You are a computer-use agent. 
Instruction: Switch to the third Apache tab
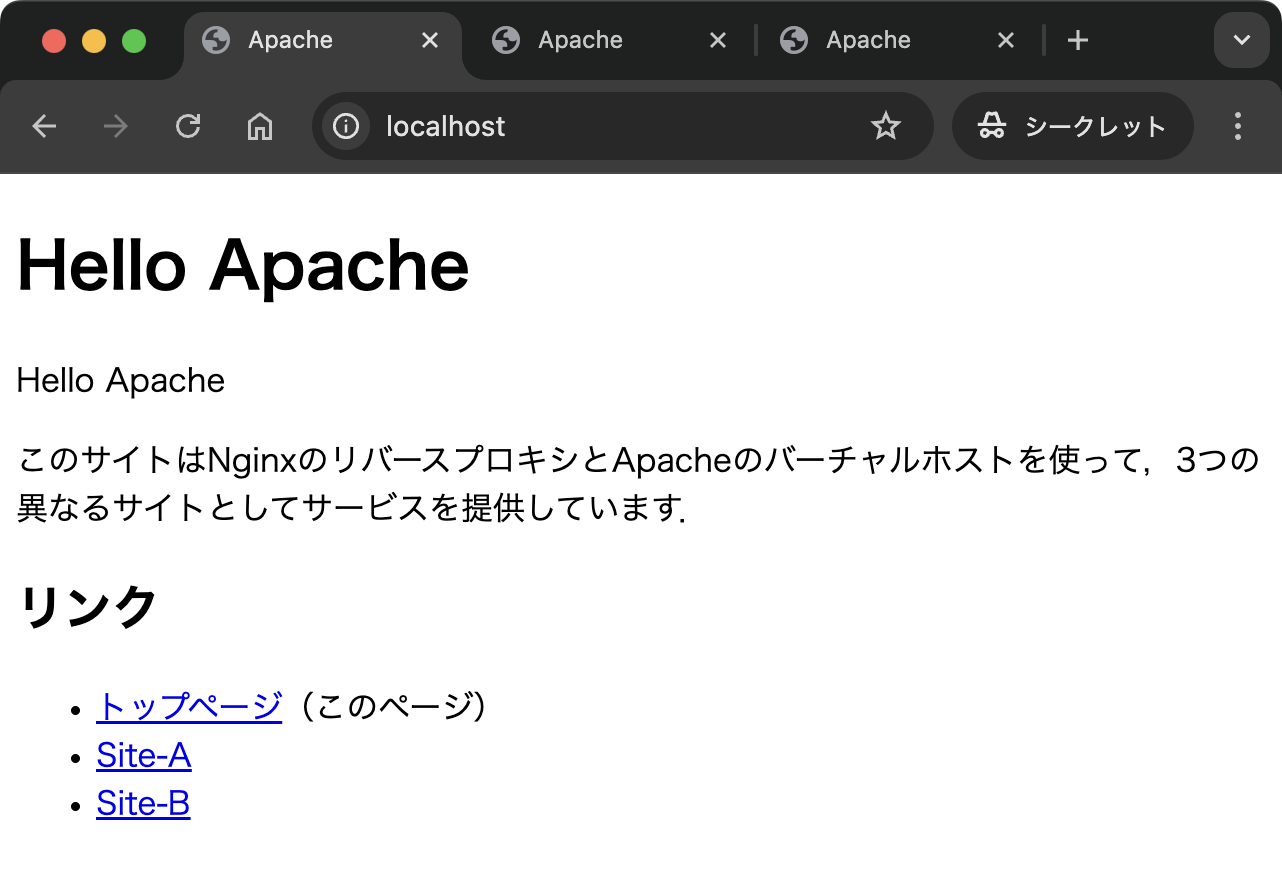(868, 40)
